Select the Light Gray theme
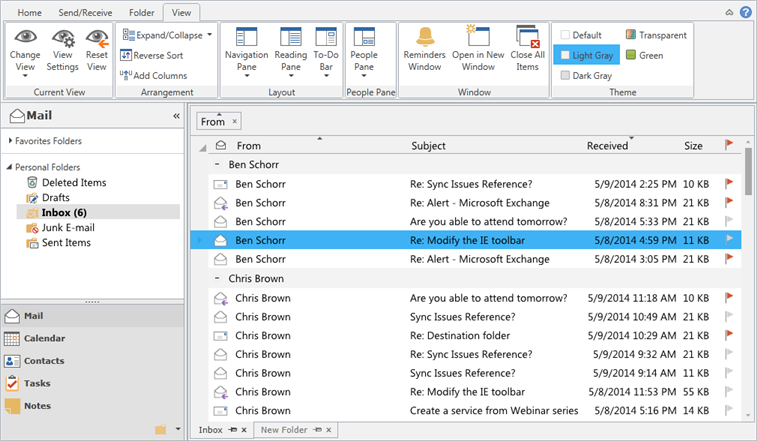 click(588, 55)
